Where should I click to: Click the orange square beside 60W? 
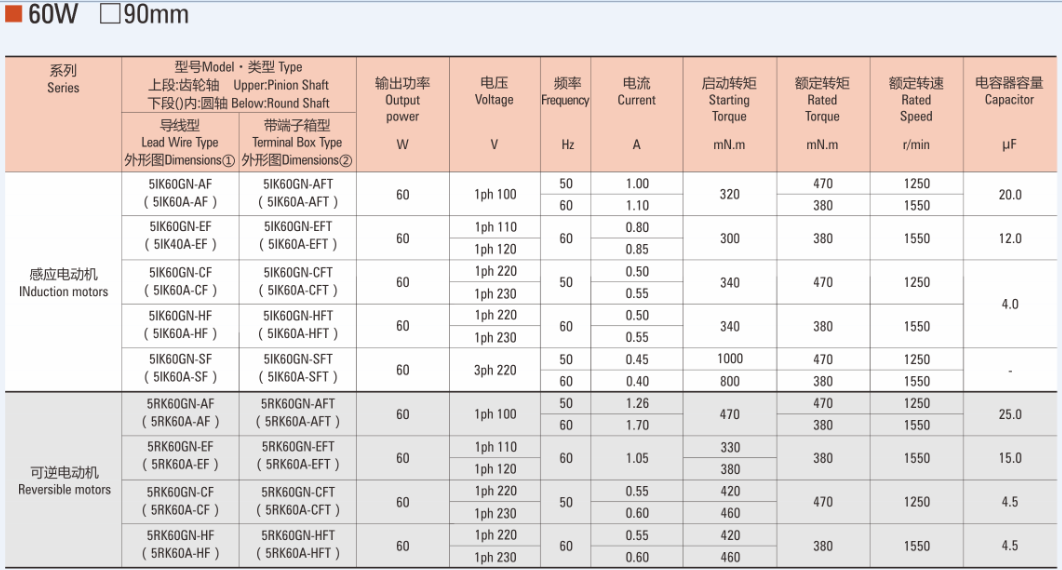point(15,16)
